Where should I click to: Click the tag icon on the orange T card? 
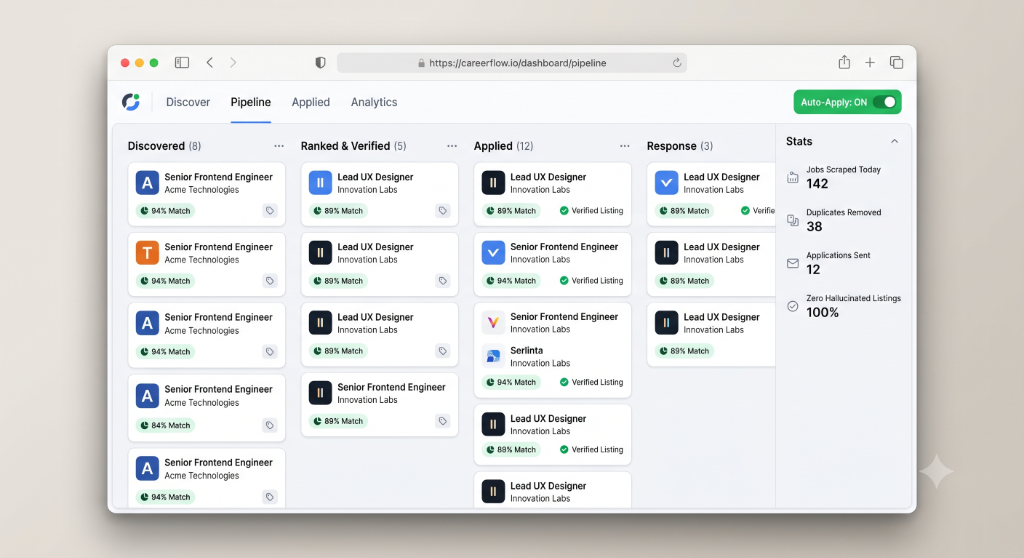[x=270, y=281]
